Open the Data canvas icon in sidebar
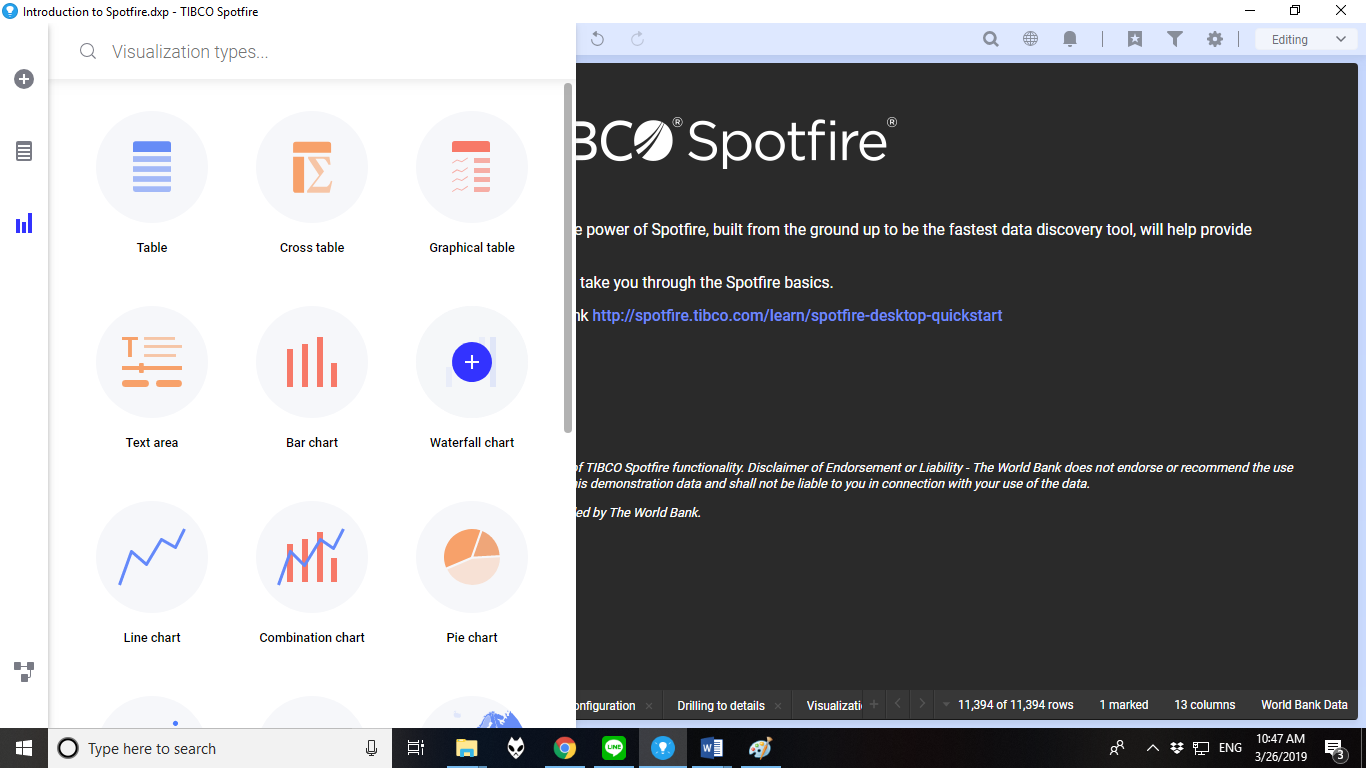Viewport: 1366px width, 768px height. coord(24,671)
